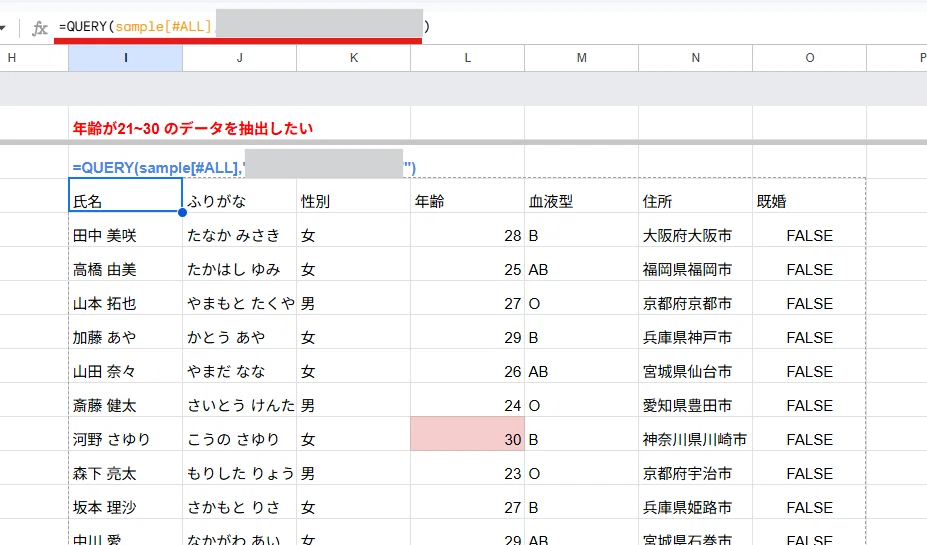
Task: Click inside the formula bar QUERY text
Action: (x=135, y=27)
